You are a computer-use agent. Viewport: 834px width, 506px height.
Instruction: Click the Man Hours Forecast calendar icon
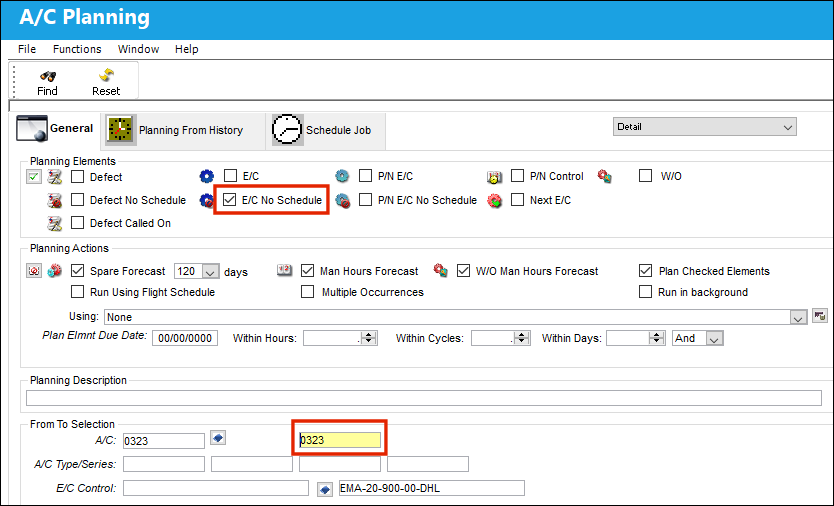(285, 270)
